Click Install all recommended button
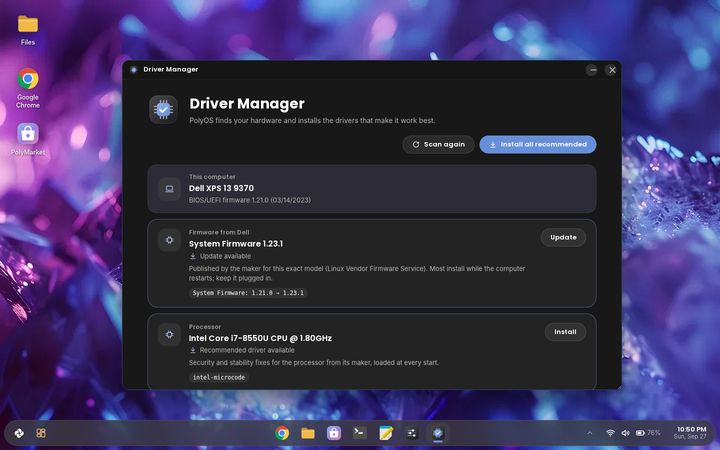 538,144
